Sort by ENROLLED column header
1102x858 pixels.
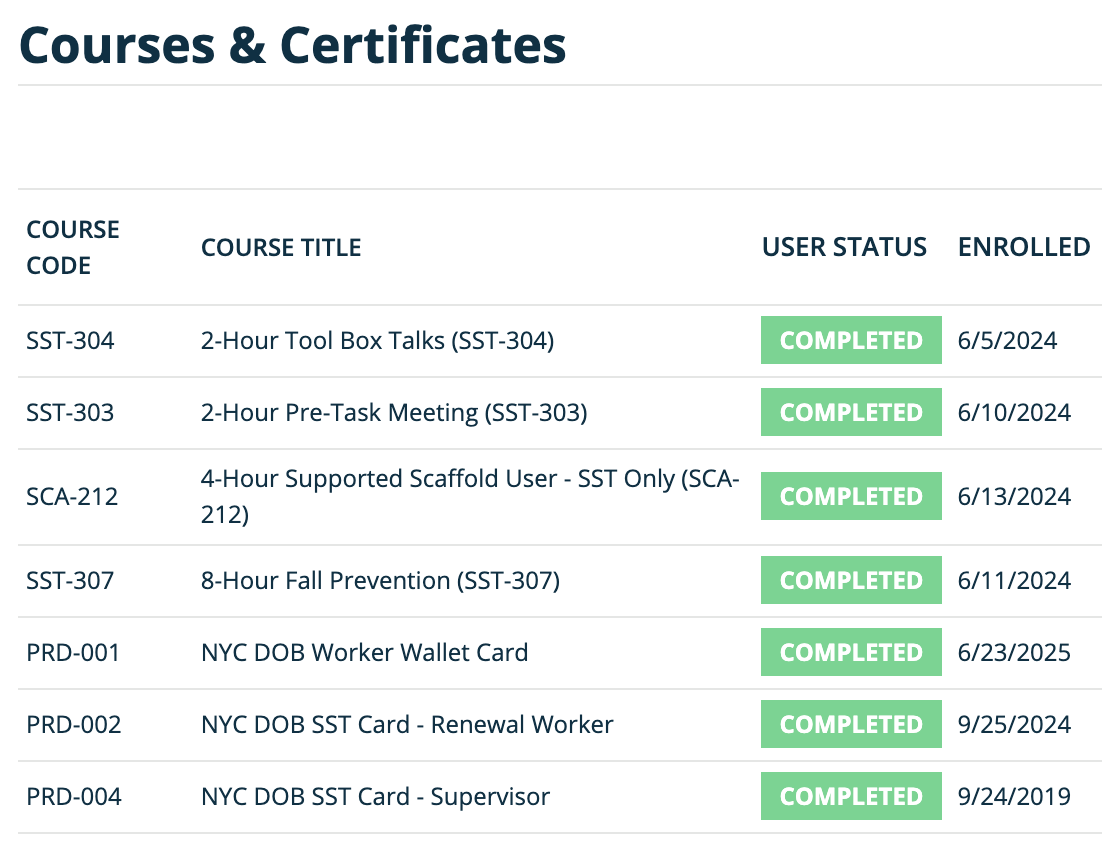1024,247
